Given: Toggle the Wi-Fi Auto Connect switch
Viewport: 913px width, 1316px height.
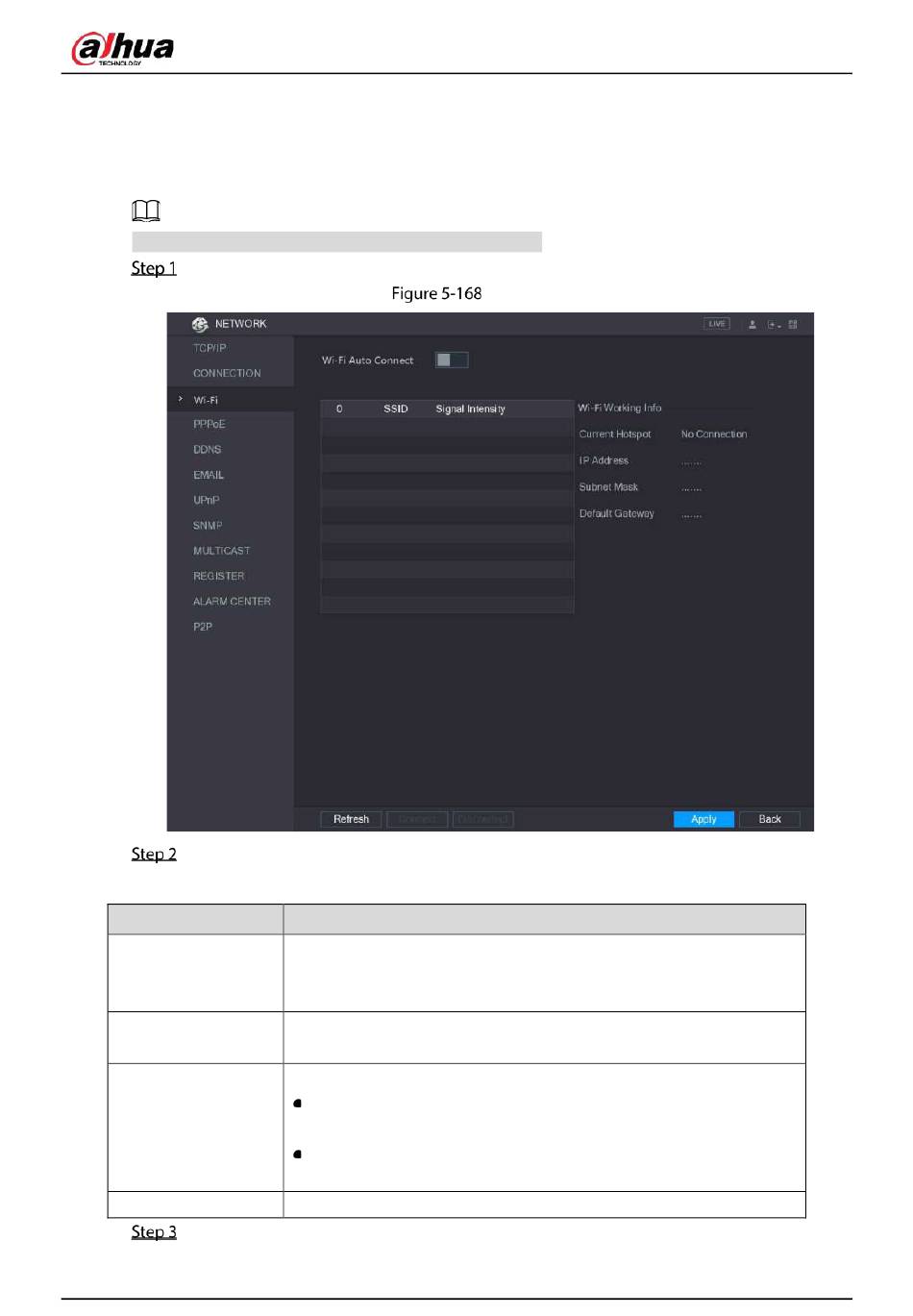Looking at the screenshot, I should pos(452,360).
